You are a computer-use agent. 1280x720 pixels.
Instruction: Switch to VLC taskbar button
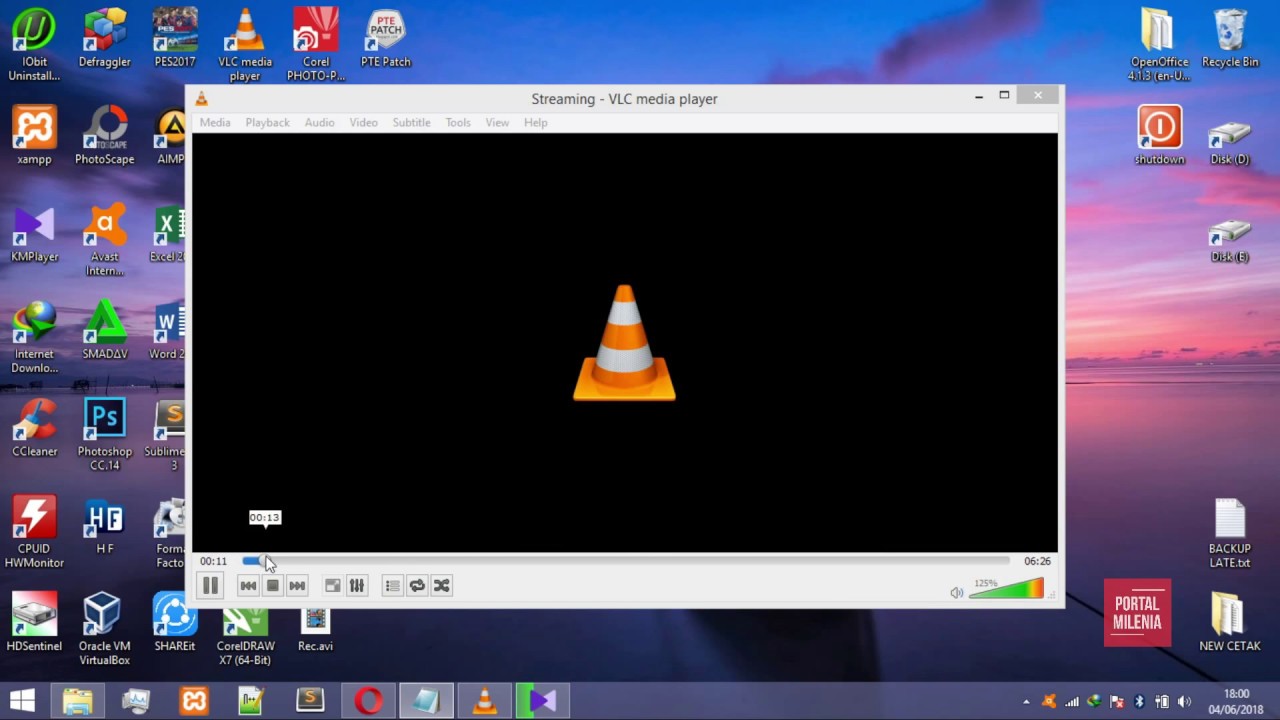click(485, 701)
